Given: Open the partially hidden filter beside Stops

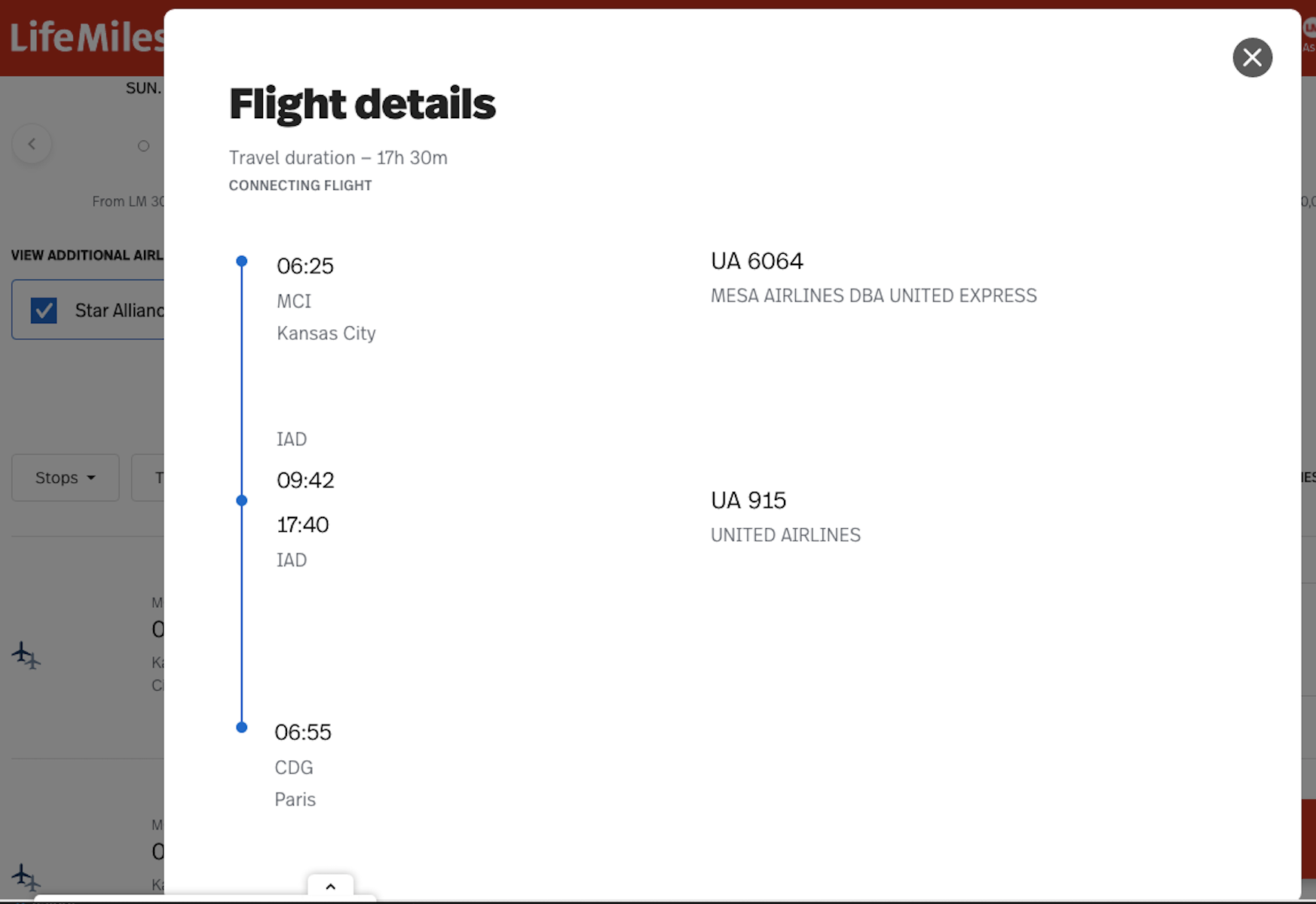Looking at the screenshot, I should tap(148, 478).
